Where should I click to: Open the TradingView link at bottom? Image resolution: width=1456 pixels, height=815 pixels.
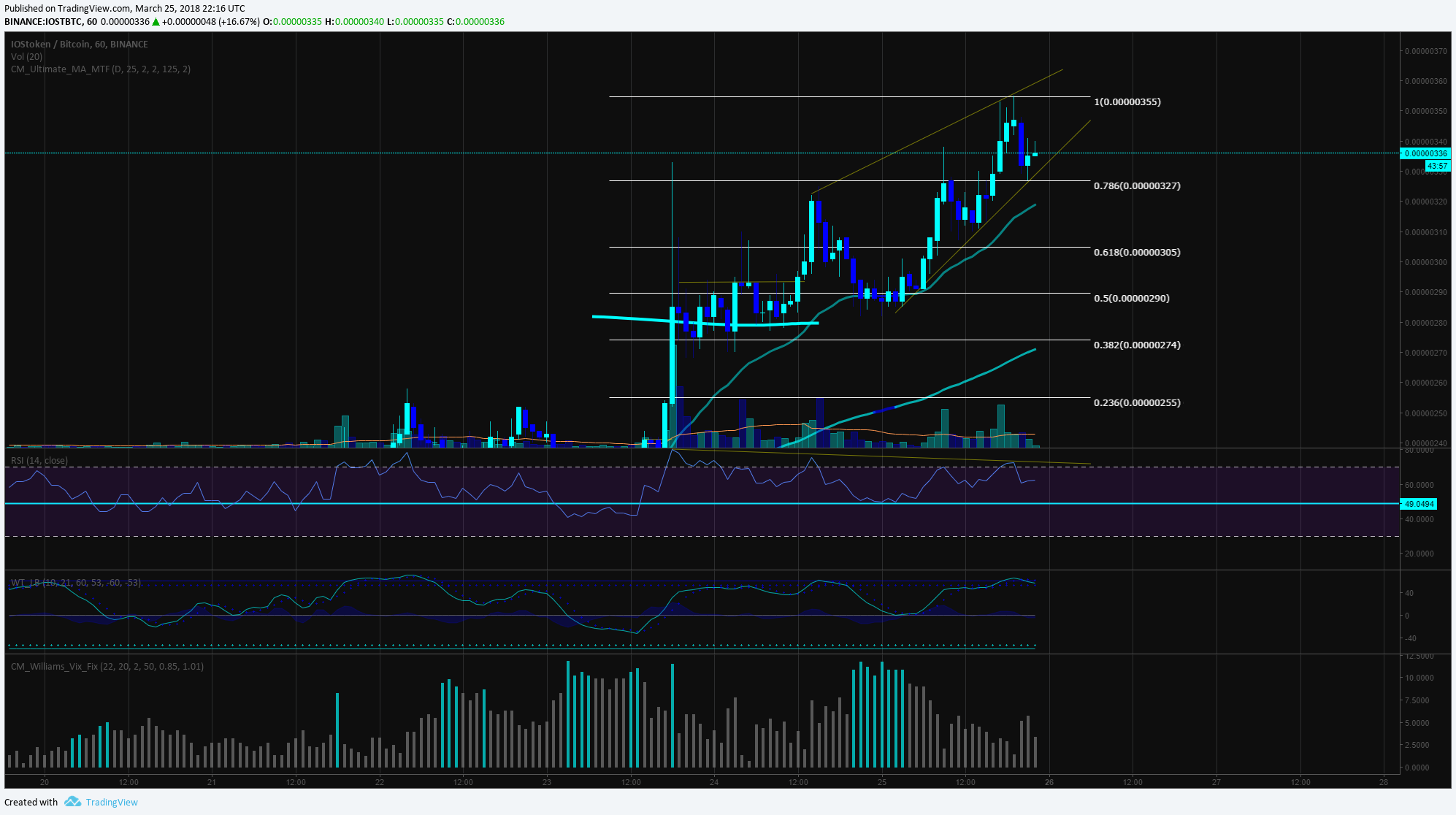tap(112, 802)
